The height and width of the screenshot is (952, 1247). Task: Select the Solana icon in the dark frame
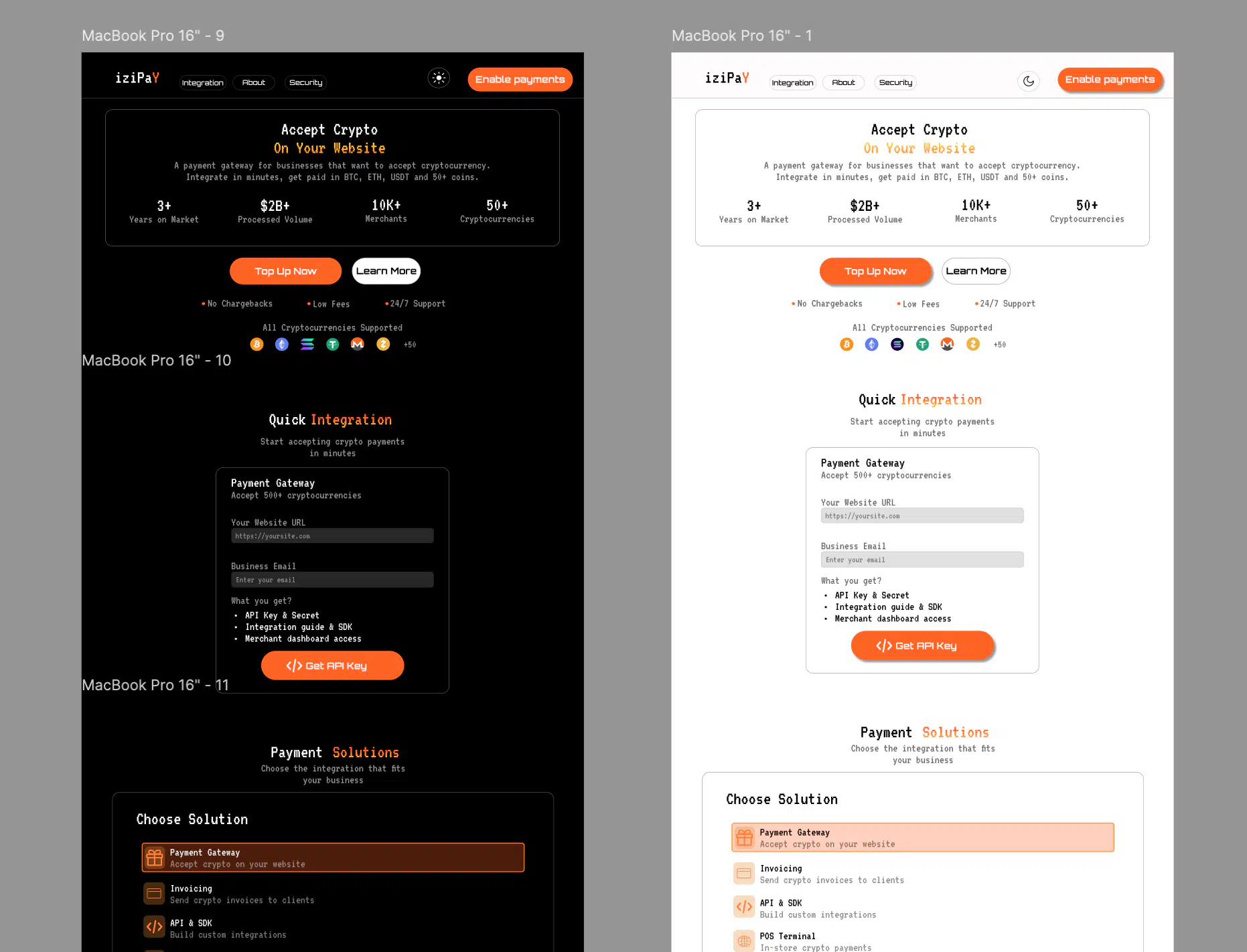[307, 344]
